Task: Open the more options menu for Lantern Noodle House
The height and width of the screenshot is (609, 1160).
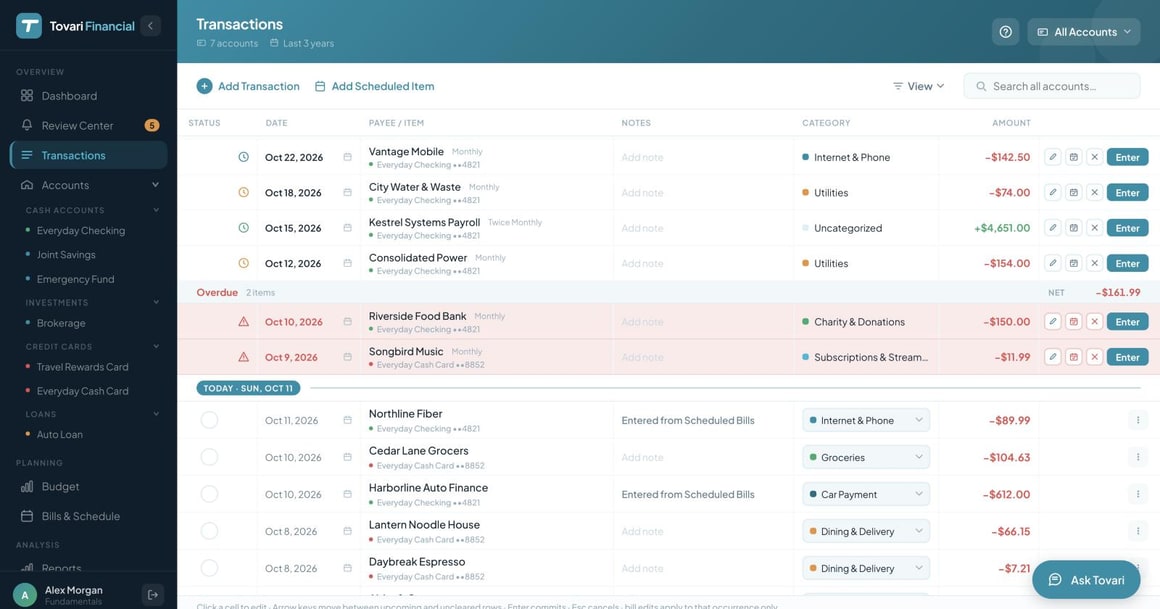Action: pos(1138,531)
